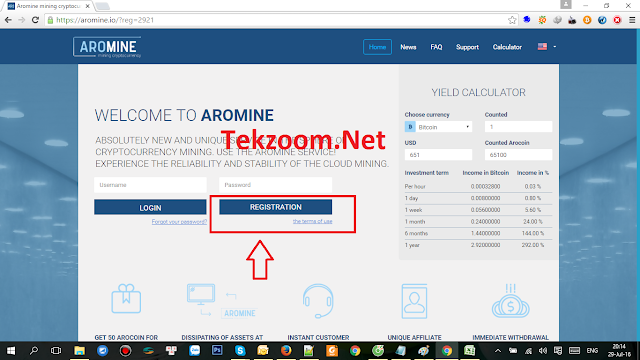
Task: Click the browser Back arrow
Action: coord(8,20)
